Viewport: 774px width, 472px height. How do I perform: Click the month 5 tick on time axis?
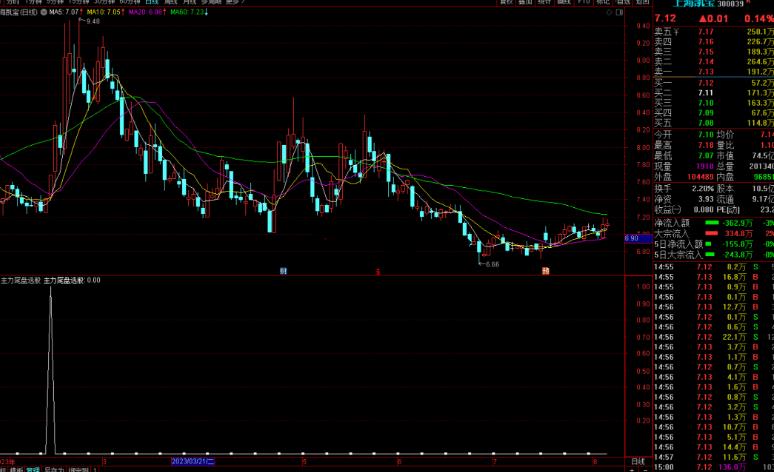point(304,462)
